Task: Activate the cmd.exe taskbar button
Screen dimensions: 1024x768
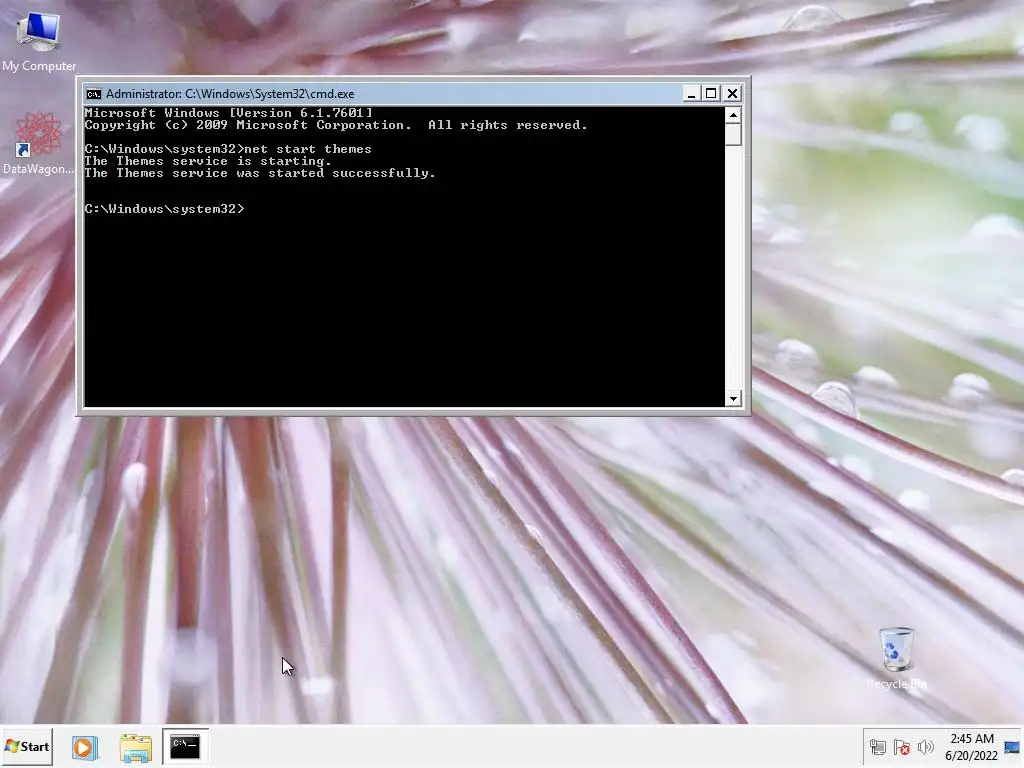Action: [x=185, y=746]
